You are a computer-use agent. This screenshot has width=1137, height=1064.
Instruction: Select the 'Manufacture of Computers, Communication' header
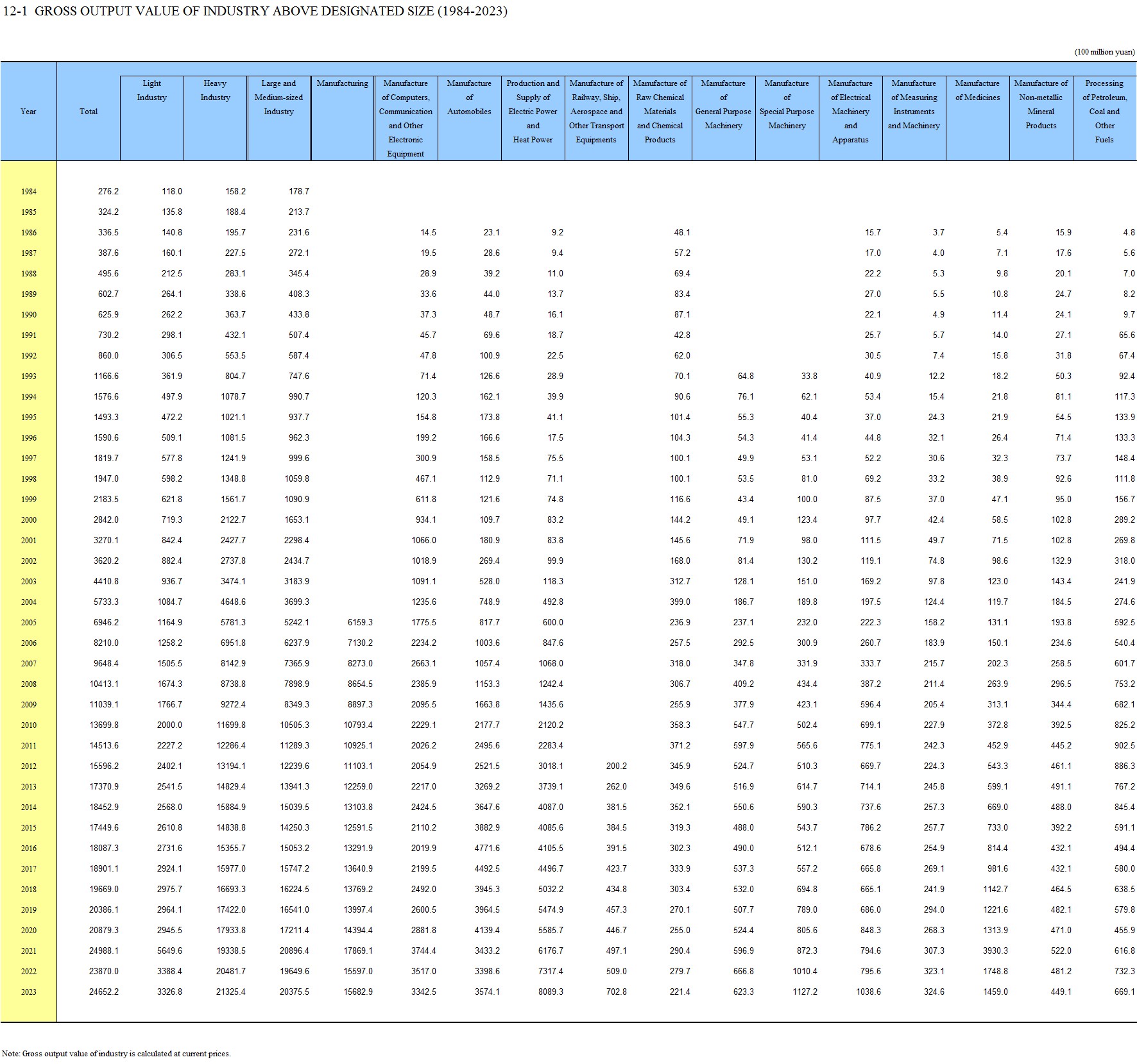406,118
